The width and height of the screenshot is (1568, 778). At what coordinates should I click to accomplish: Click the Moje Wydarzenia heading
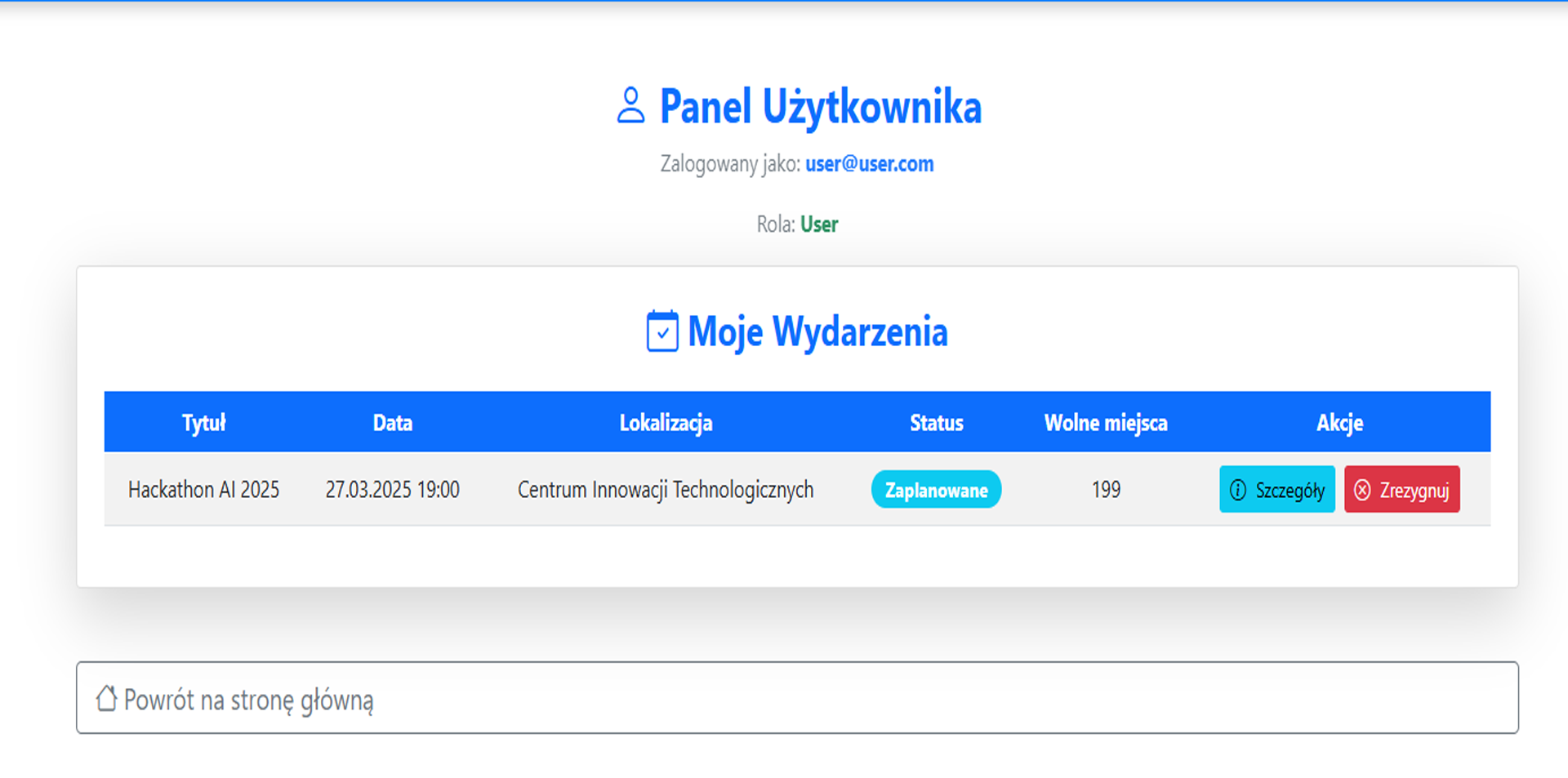tap(817, 332)
